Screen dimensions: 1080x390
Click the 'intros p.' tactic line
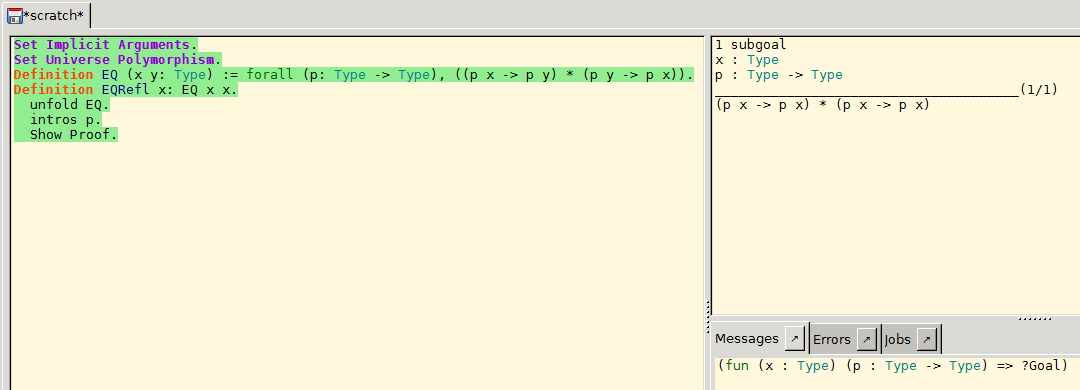point(65,120)
